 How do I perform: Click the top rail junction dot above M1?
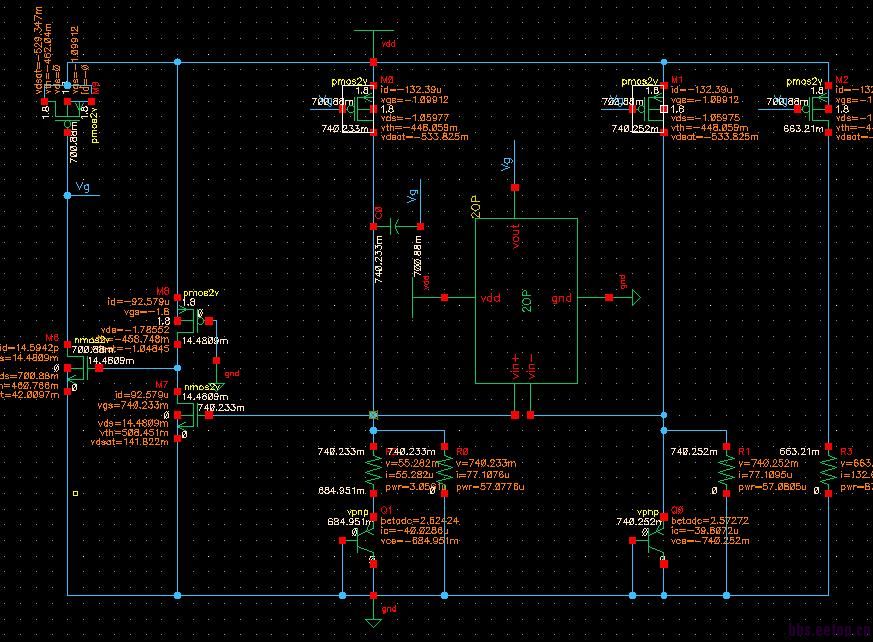(664, 62)
